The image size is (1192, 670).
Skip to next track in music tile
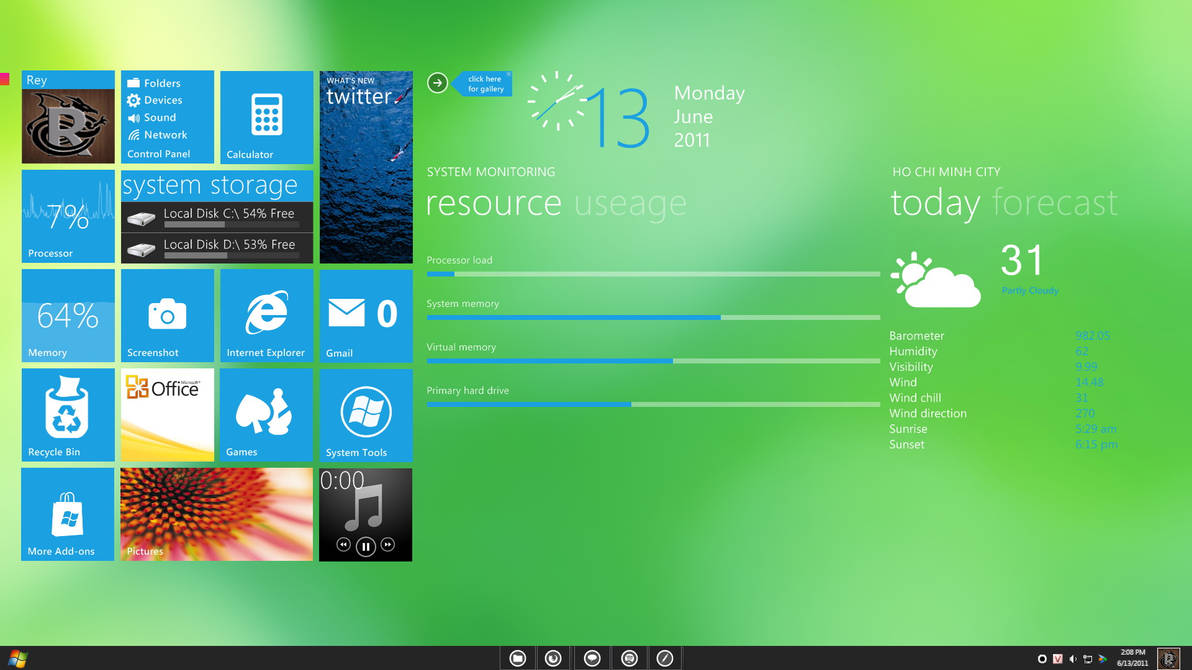coord(388,545)
